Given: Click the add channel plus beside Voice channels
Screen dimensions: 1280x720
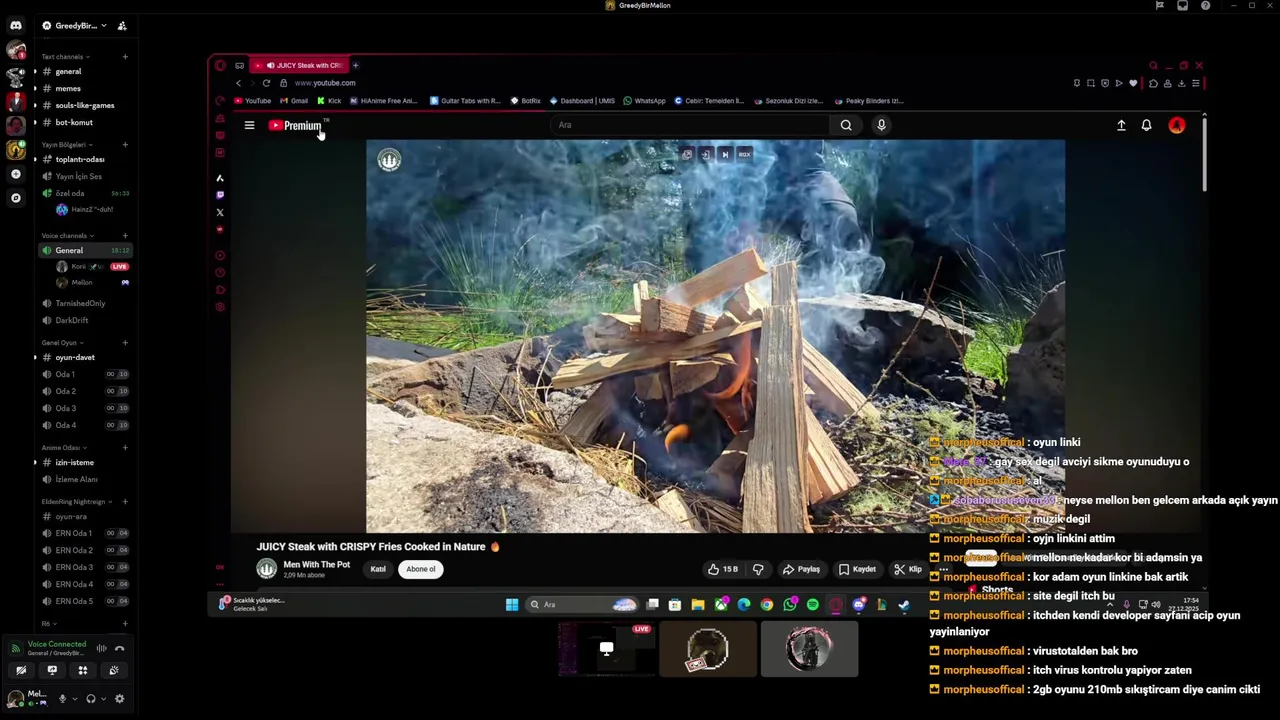Looking at the screenshot, I should (125, 235).
